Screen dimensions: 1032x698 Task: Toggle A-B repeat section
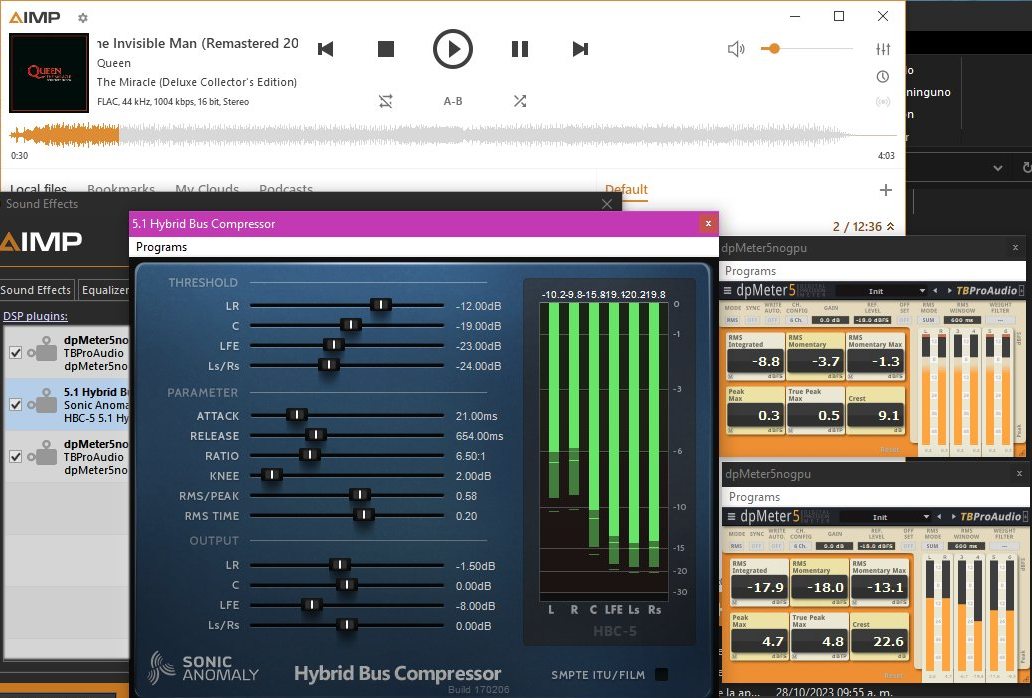(x=453, y=101)
